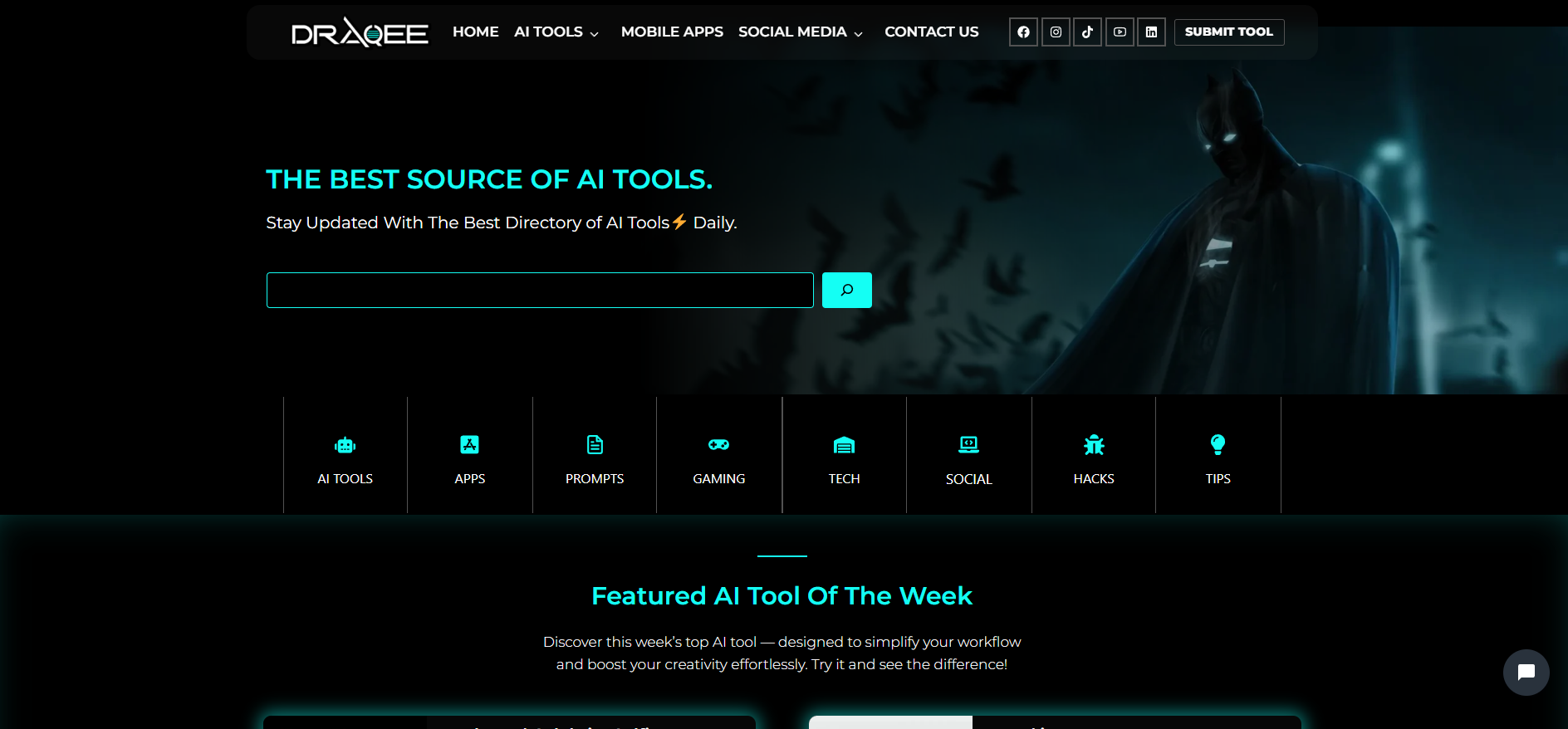Expand the AI Tools dropdown menu
This screenshot has width=1568, height=729.
point(556,32)
